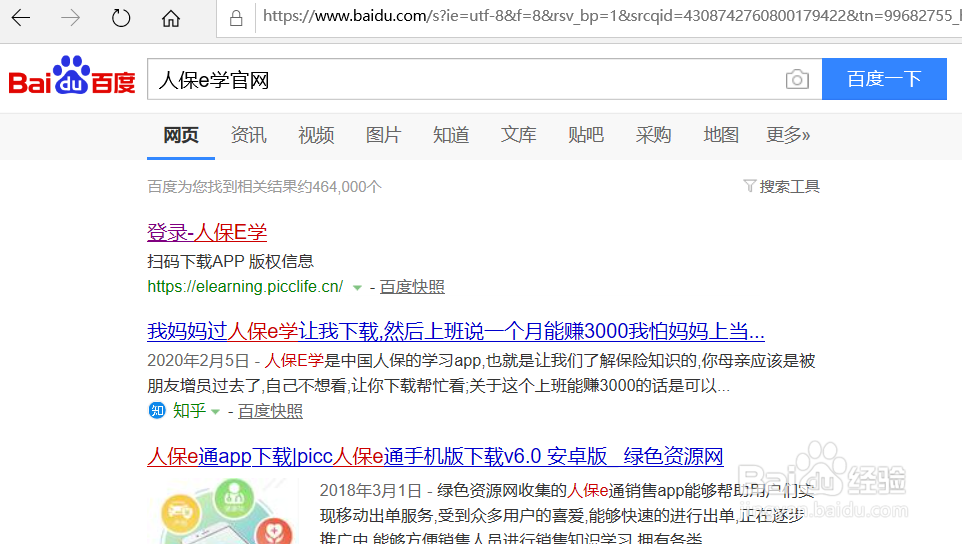Open the 我妈妈过人保e学让我下载 result
This screenshot has width=962, height=544.
tap(456, 332)
